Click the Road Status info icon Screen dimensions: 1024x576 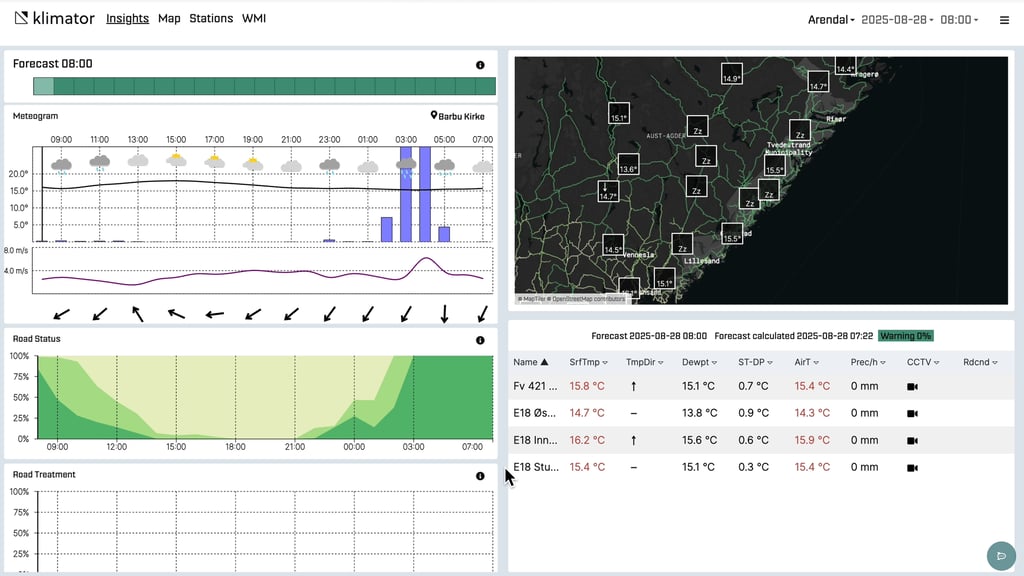click(480, 340)
